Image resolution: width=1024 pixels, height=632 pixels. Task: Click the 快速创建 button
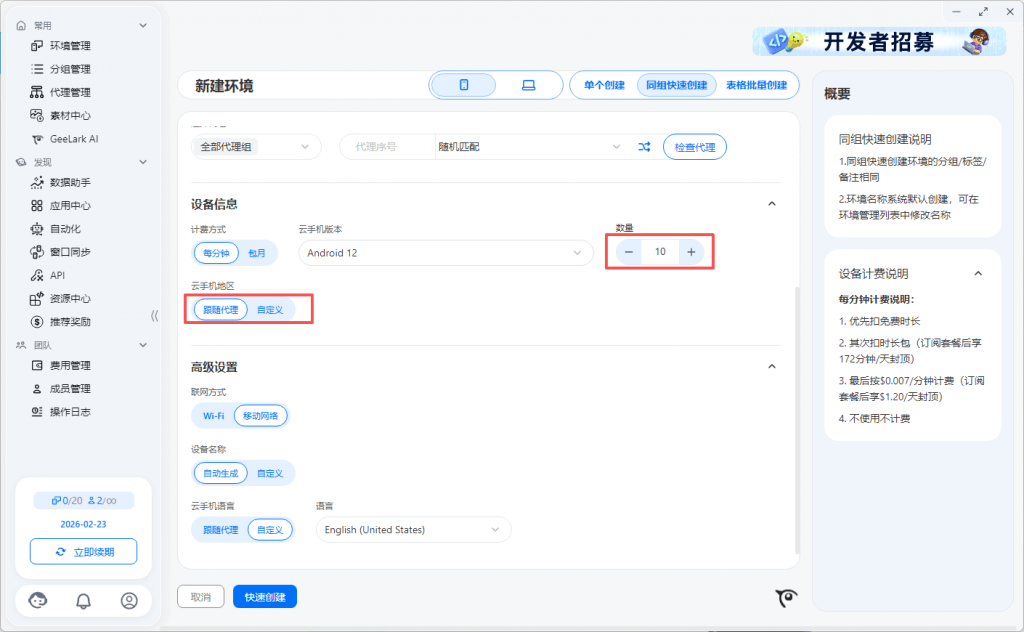tap(265, 597)
